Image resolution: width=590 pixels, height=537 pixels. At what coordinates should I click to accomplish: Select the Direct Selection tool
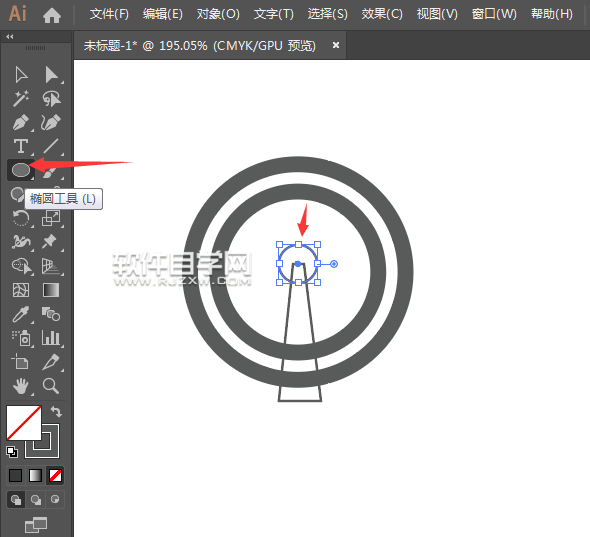[51, 75]
